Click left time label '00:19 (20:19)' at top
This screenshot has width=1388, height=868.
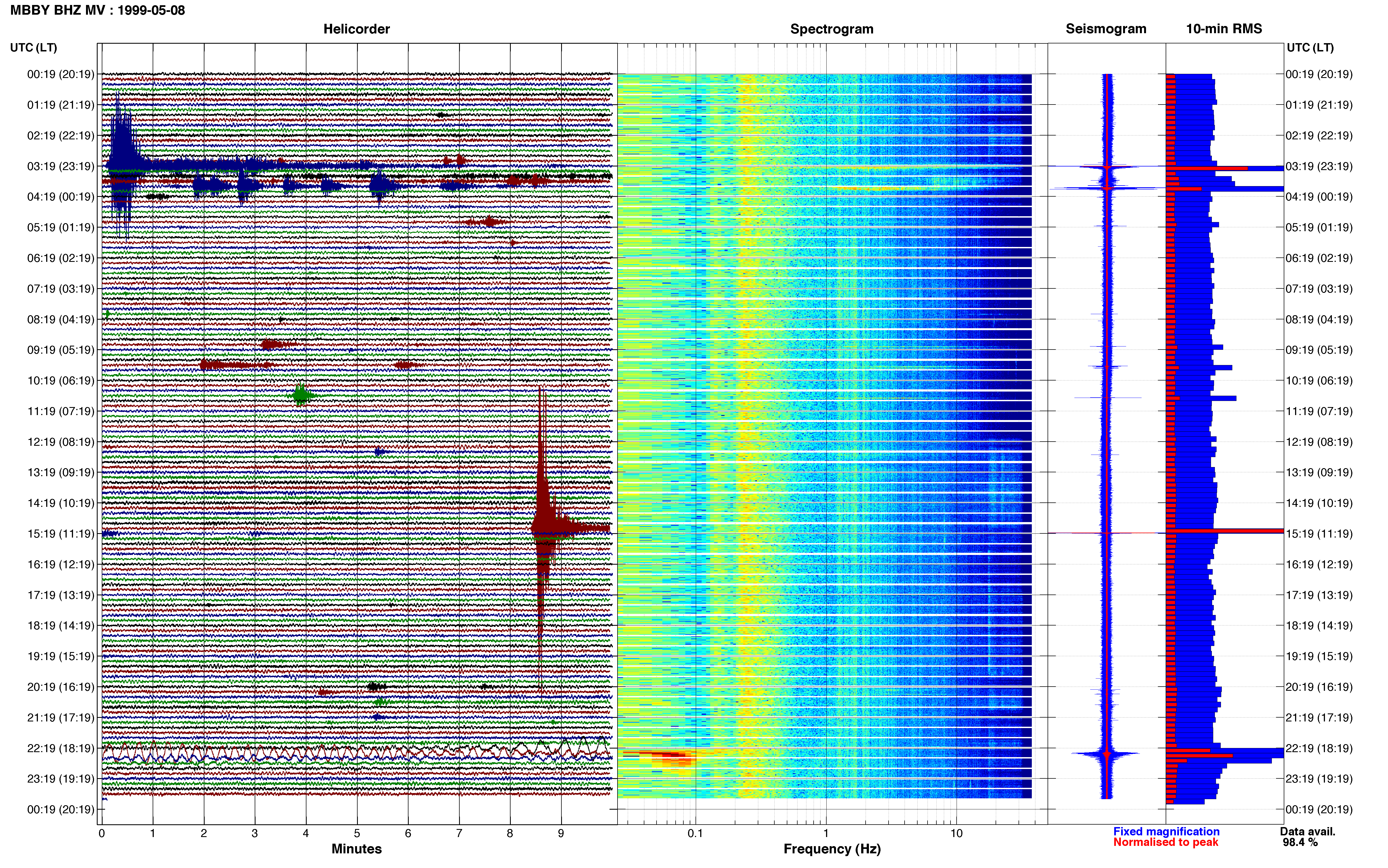(61, 75)
